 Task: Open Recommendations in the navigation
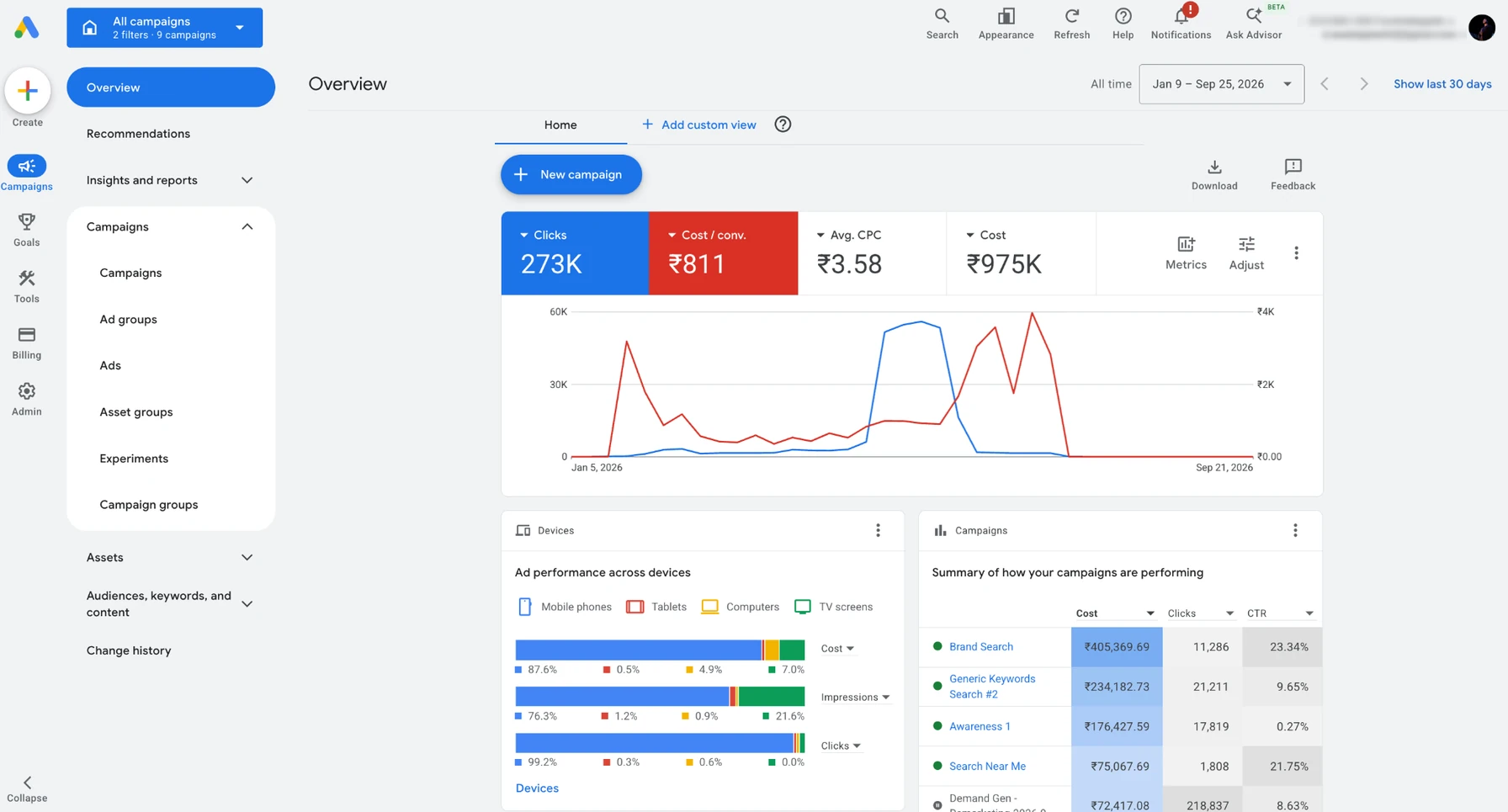pyautogui.click(x=138, y=134)
